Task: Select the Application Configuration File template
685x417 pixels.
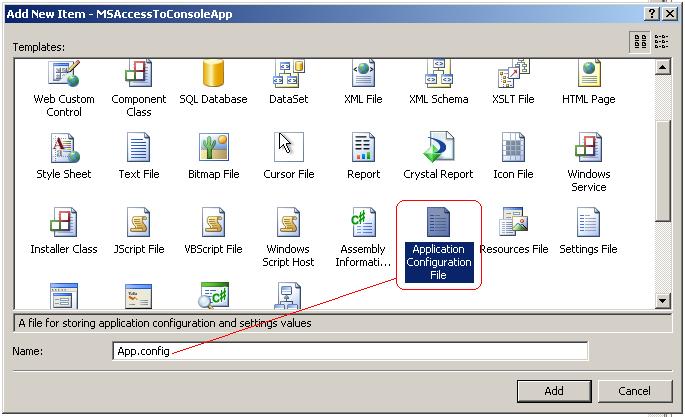Action: point(438,226)
